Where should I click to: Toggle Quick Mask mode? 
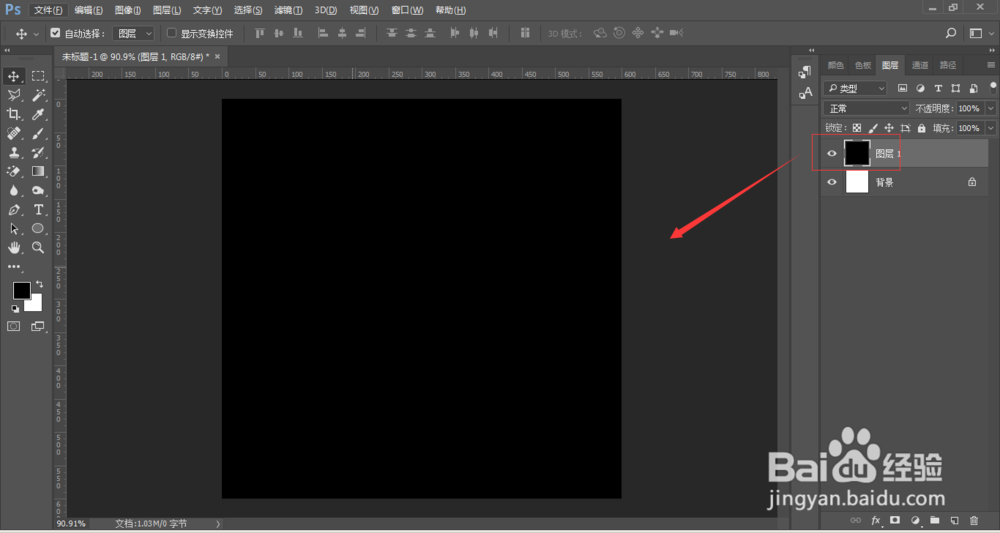pos(13,326)
